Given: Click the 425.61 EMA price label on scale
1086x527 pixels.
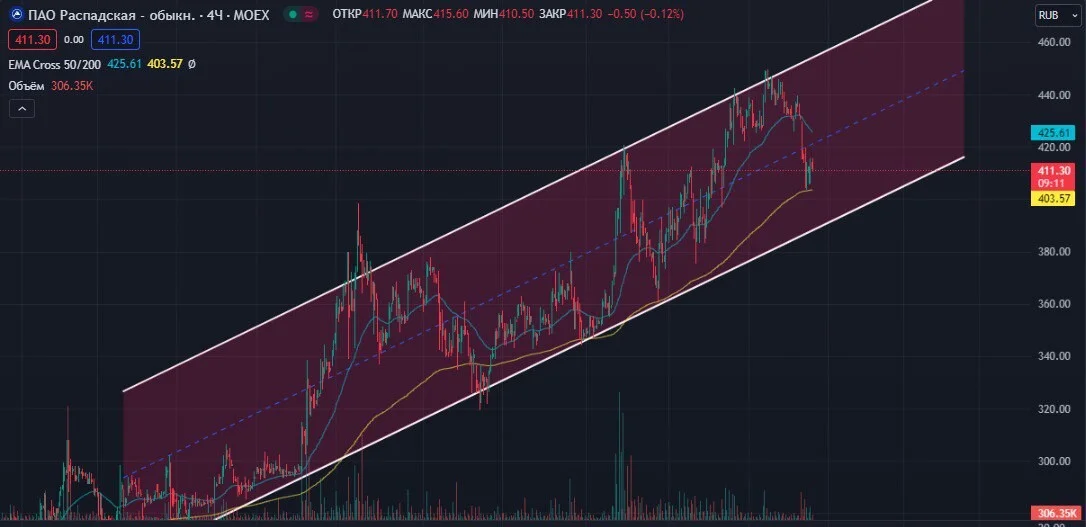Looking at the screenshot, I should click(1053, 132).
